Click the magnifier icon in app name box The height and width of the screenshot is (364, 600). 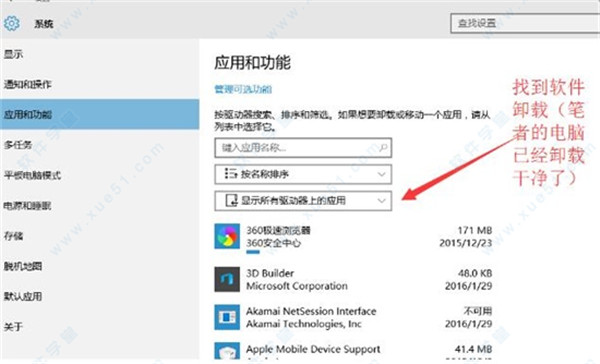383,147
